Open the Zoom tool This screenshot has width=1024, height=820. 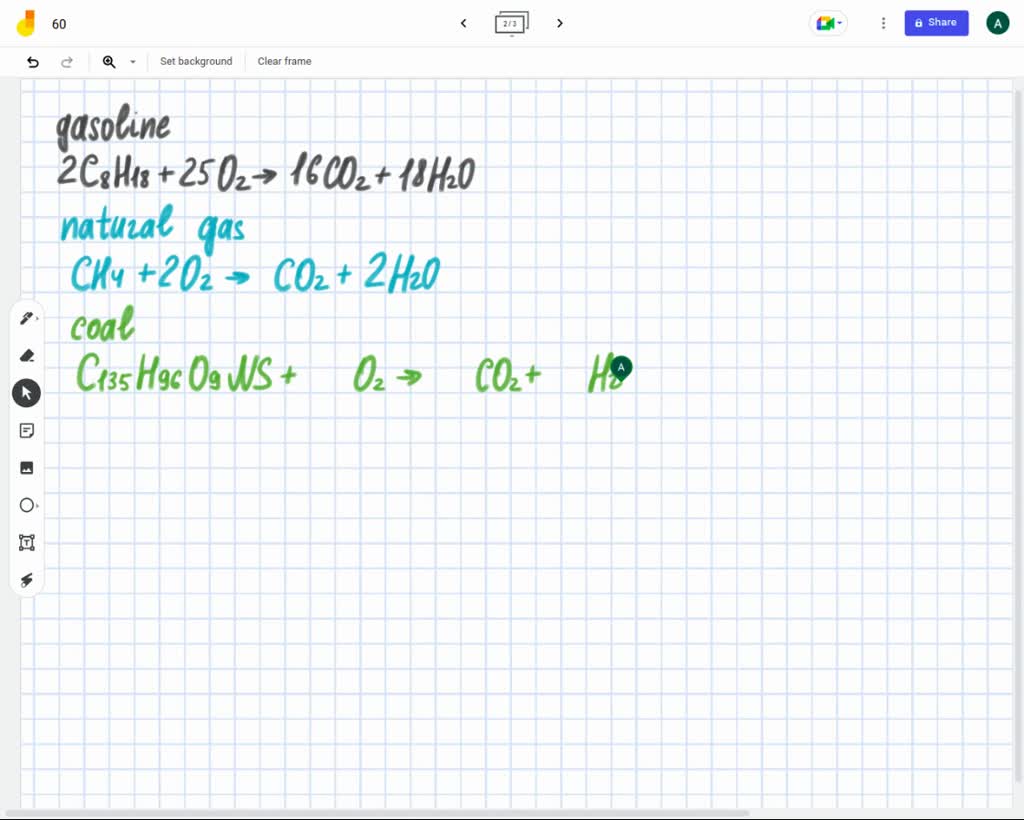[x=109, y=61]
